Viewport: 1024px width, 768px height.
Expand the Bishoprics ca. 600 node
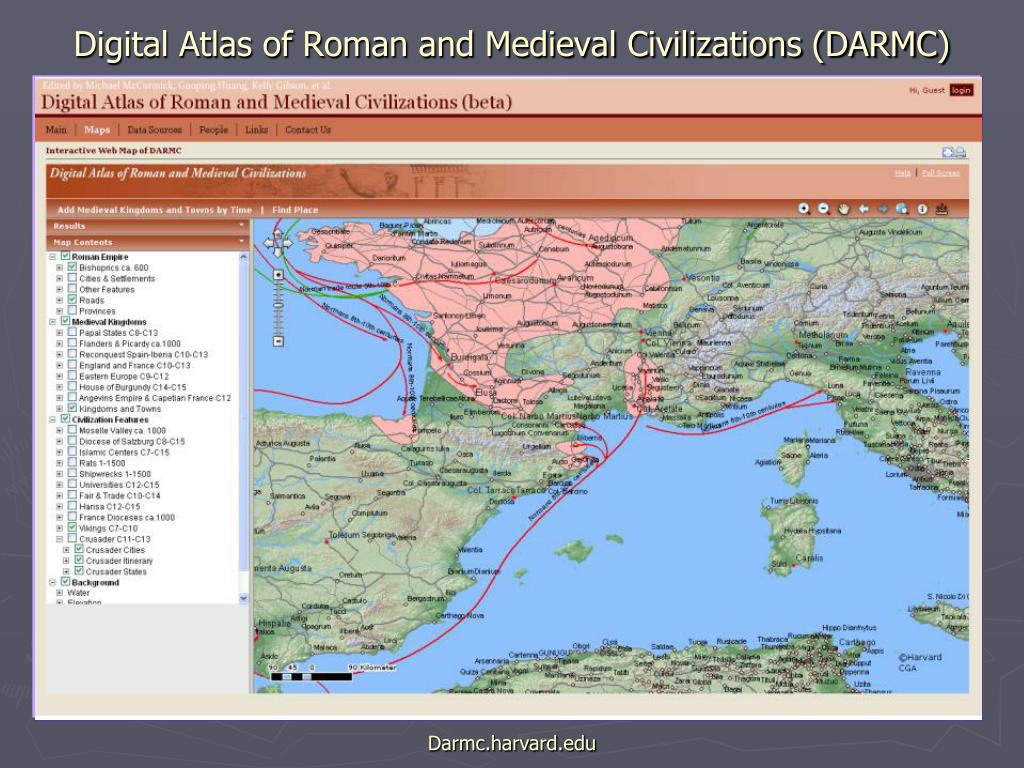click(x=59, y=268)
